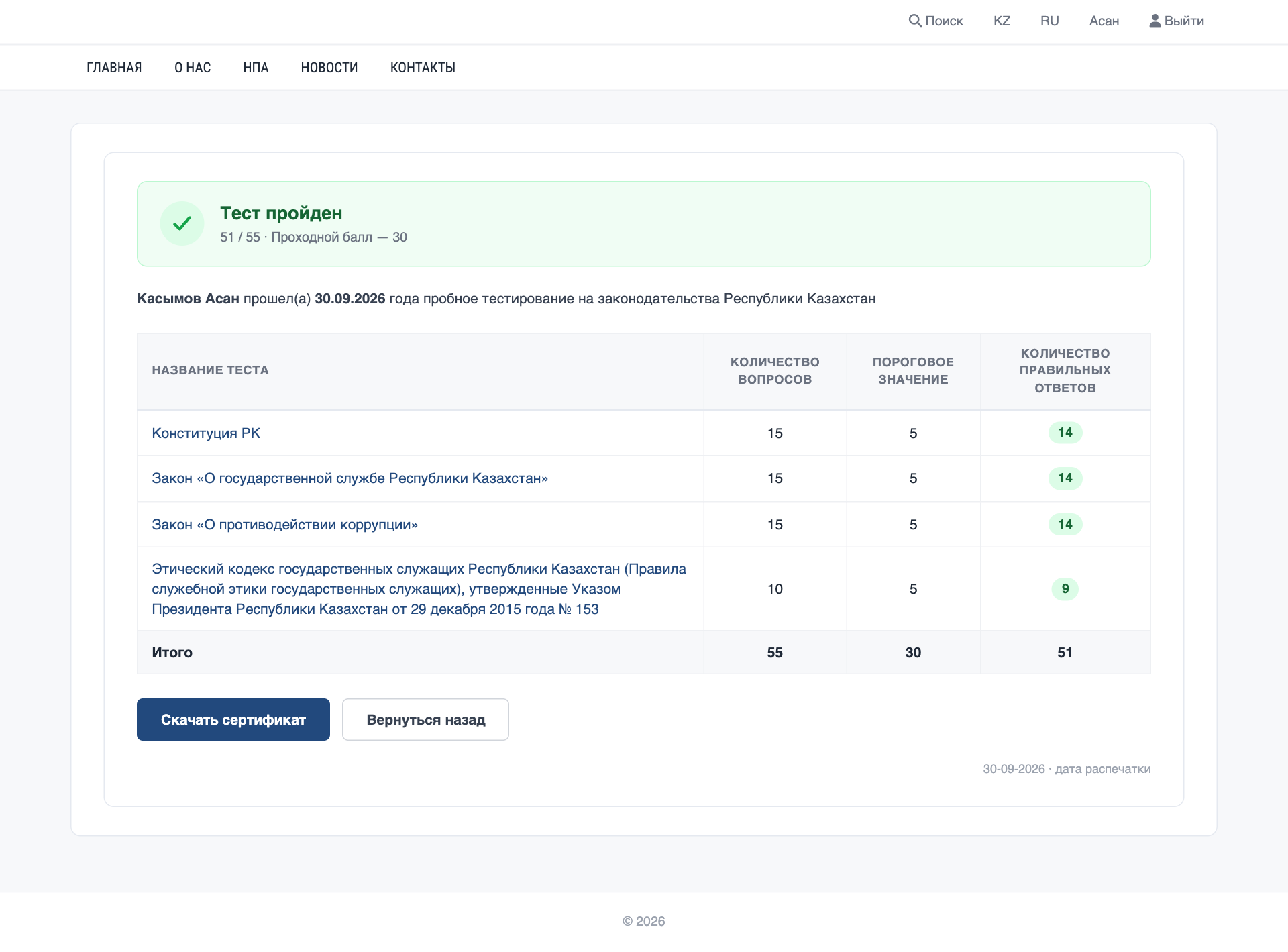Switch language to RU
The image size is (1288, 952).
point(1049,21)
